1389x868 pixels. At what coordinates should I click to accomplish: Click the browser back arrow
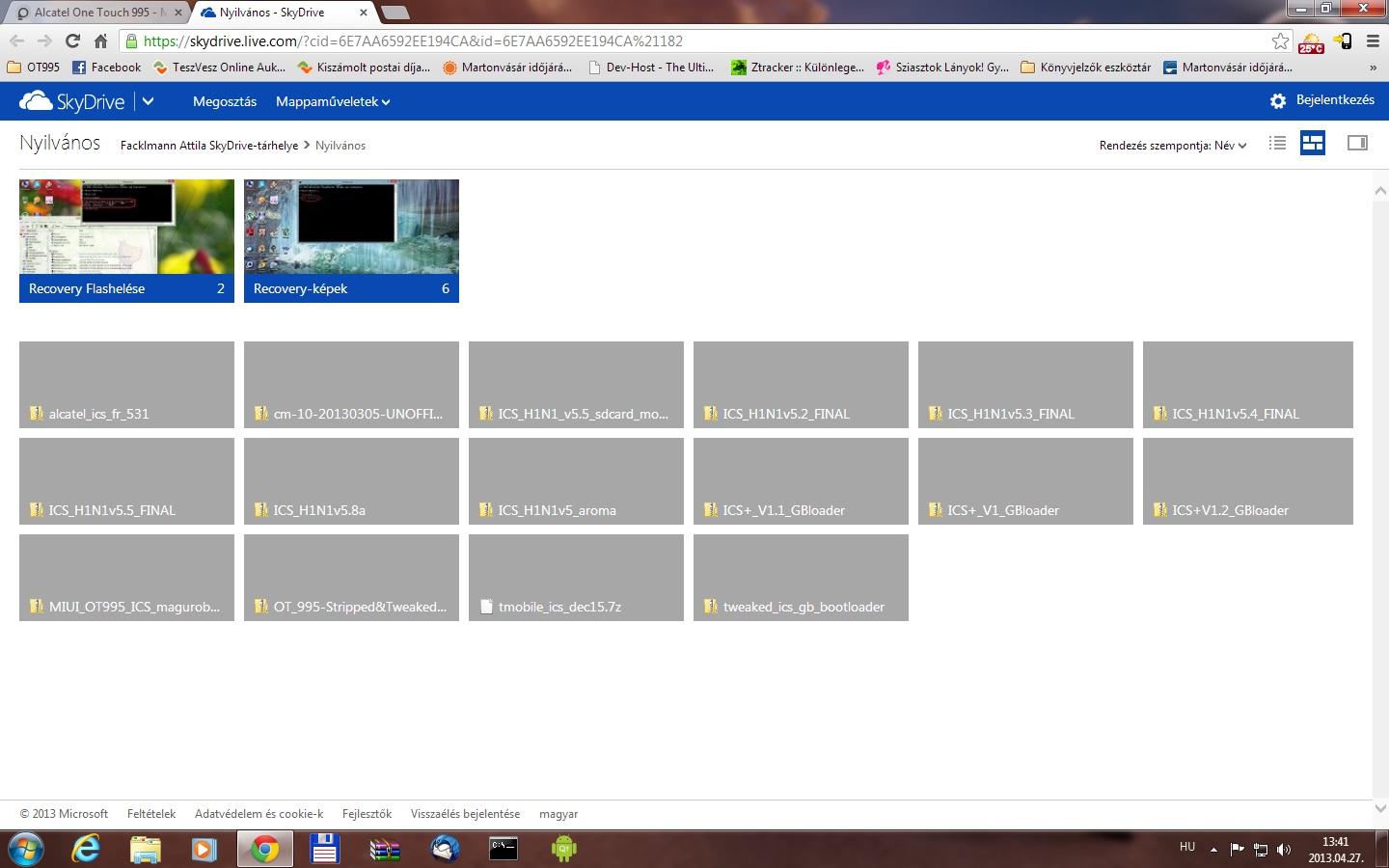(x=16, y=41)
